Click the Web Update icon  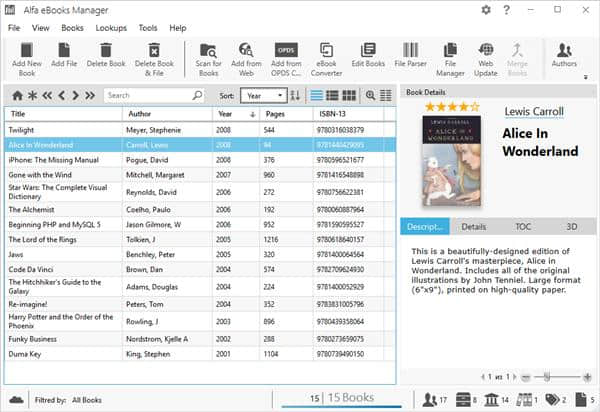tap(484, 51)
